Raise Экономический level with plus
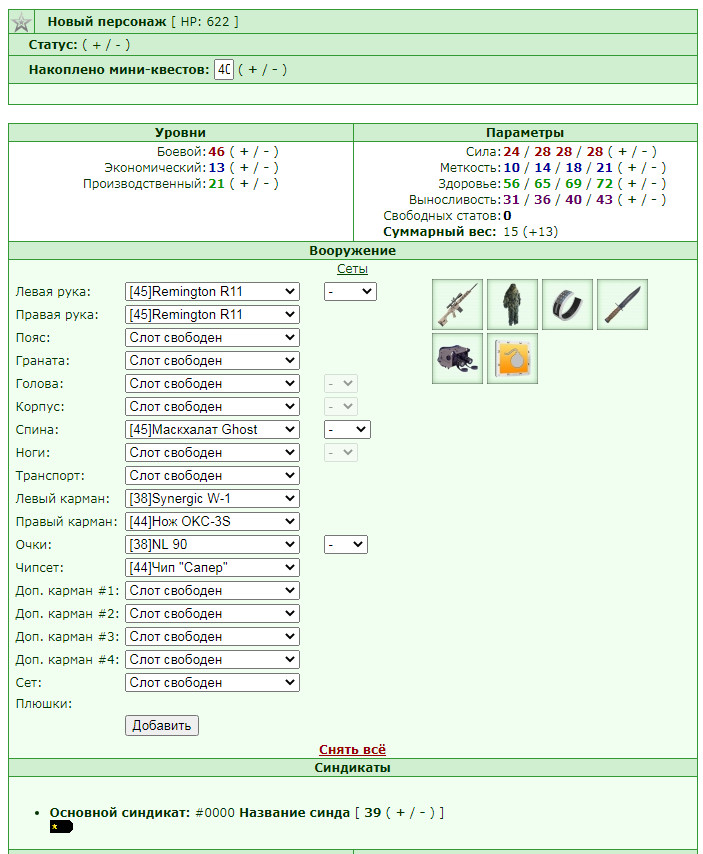 point(244,168)
